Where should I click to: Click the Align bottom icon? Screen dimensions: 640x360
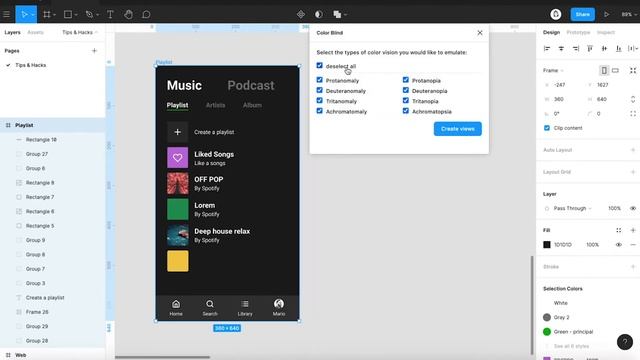pyautogui.click(x=618, y=49)
